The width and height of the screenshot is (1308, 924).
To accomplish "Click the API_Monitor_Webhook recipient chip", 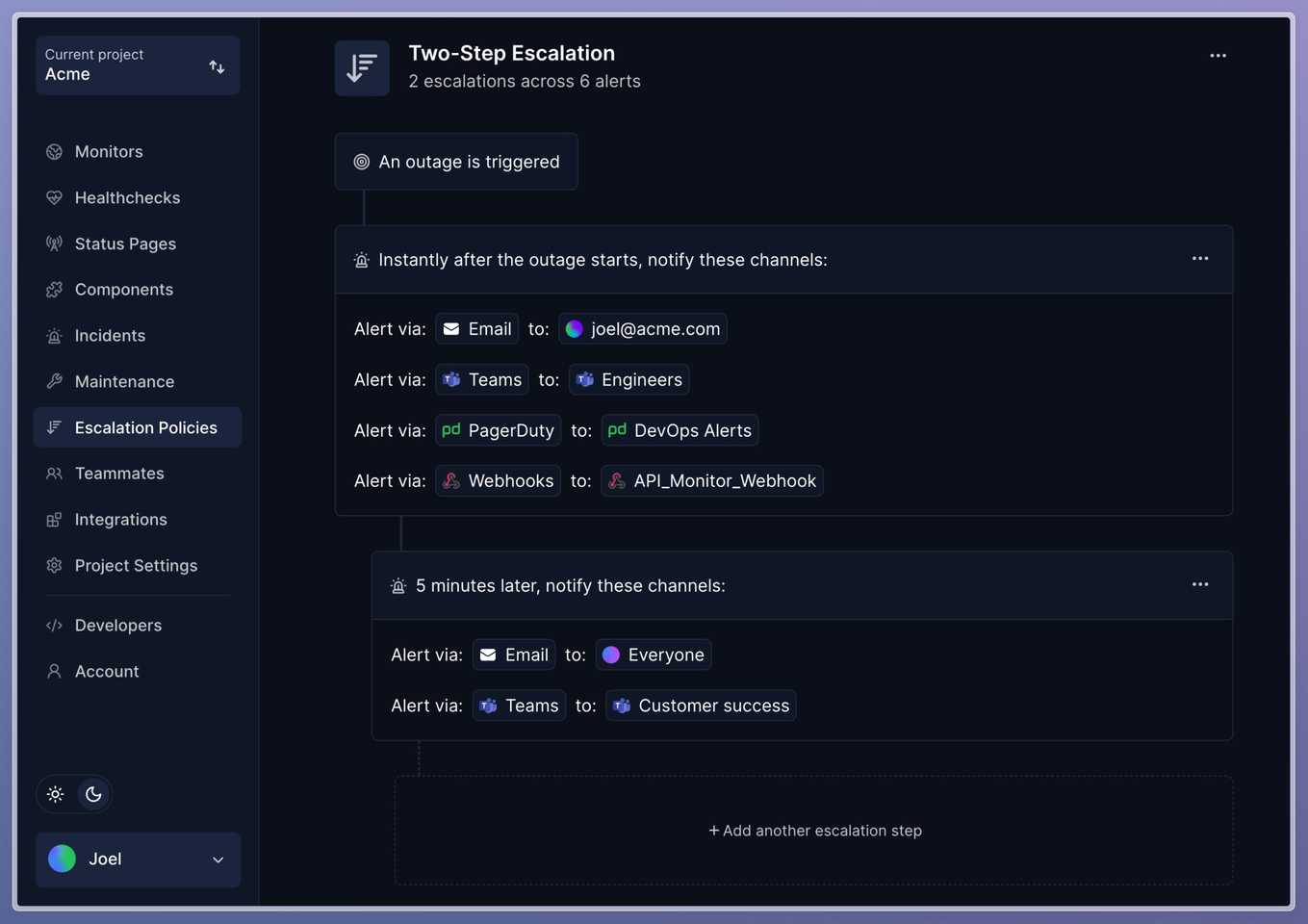I will tap(712, 481).
